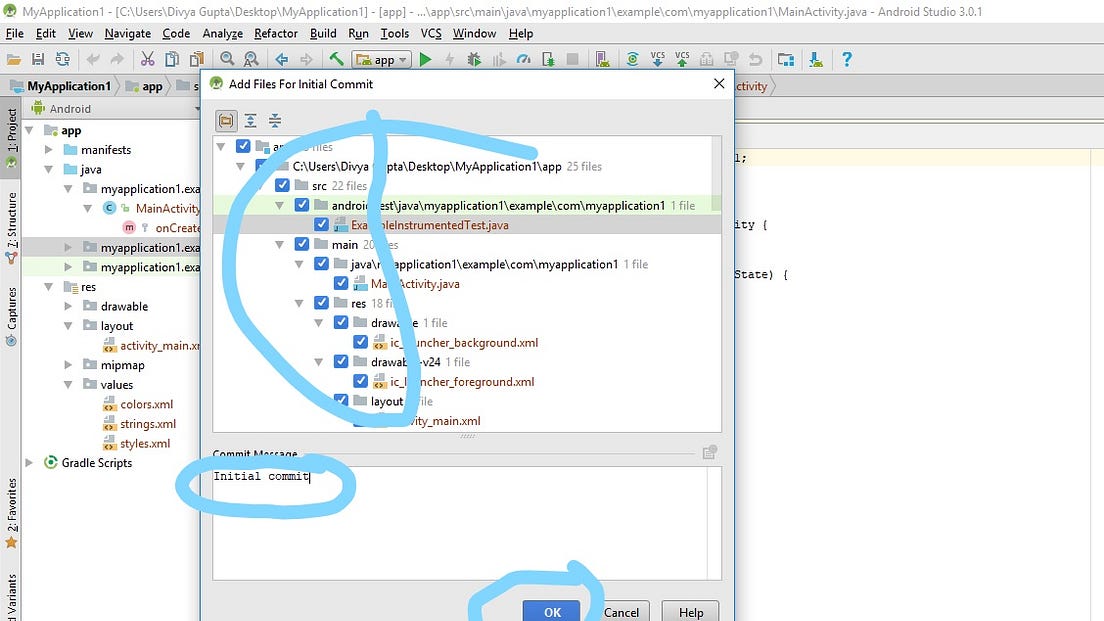
Task: Uncheck the MainActivity.java file checkbox
Action: pos(341,283)
